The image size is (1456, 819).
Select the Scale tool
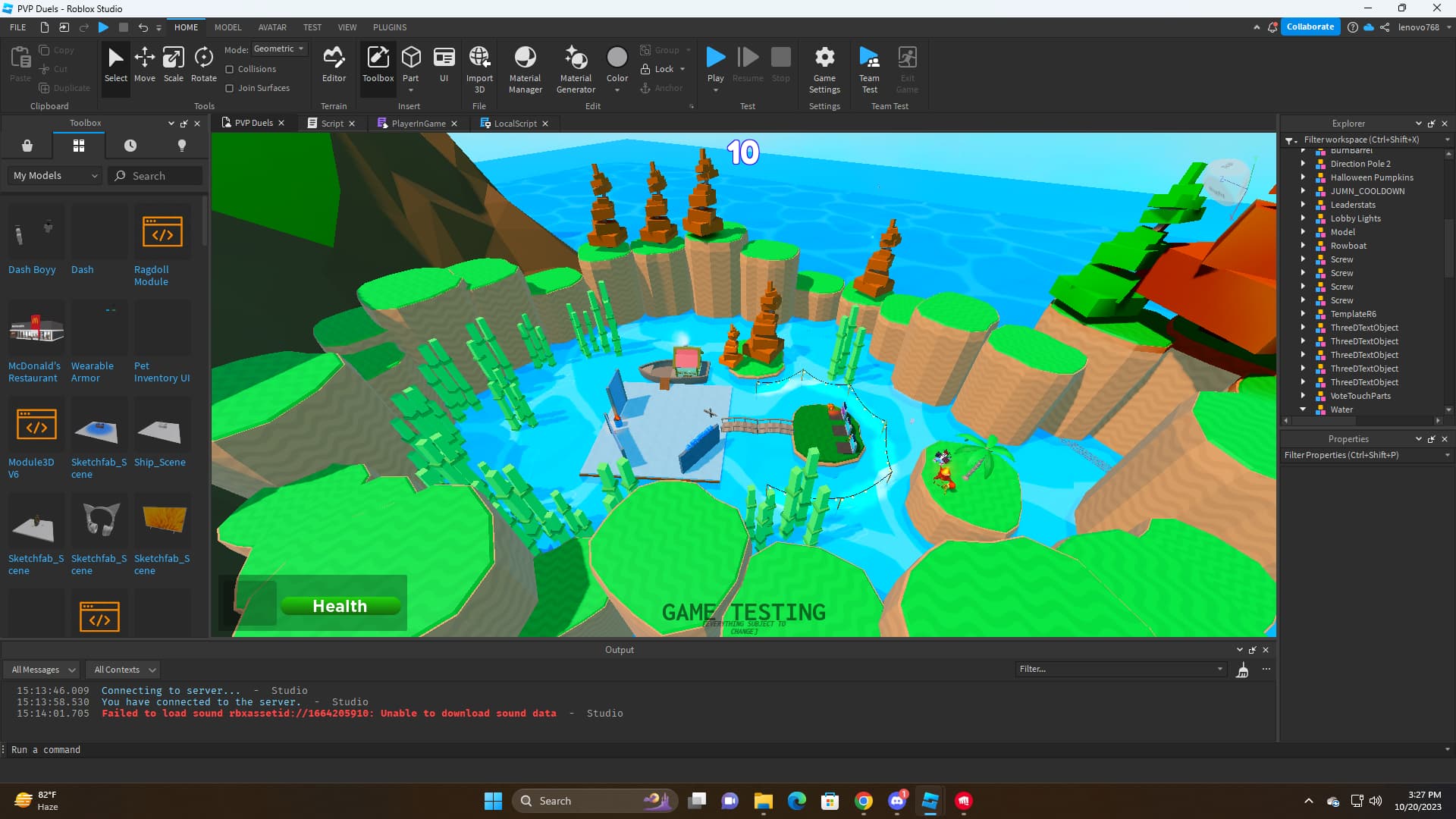pyautogui.click(x=173, y=64)
